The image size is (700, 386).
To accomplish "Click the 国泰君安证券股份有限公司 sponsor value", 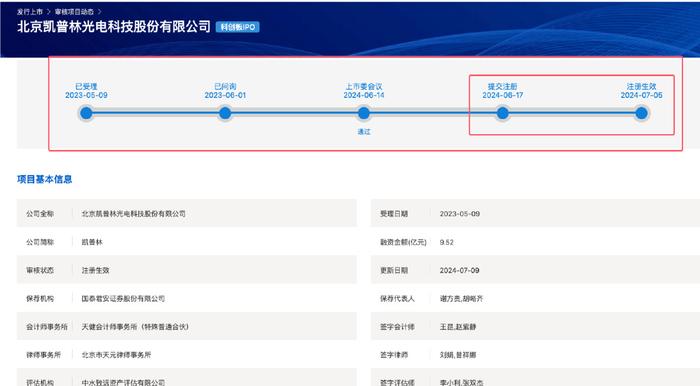I will (x=123, y=299).
